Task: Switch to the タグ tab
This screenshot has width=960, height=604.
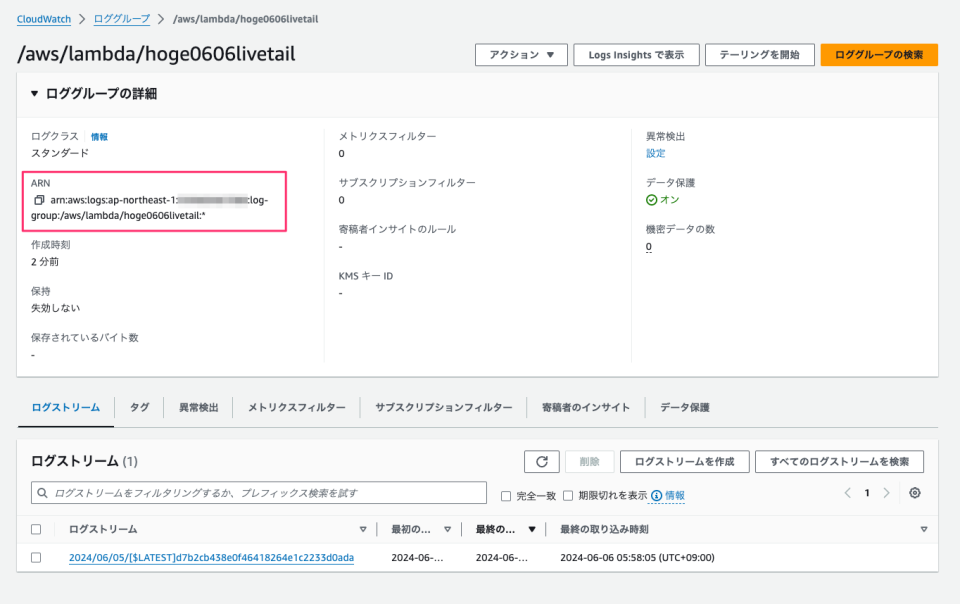Action: [x=138, y=408]
